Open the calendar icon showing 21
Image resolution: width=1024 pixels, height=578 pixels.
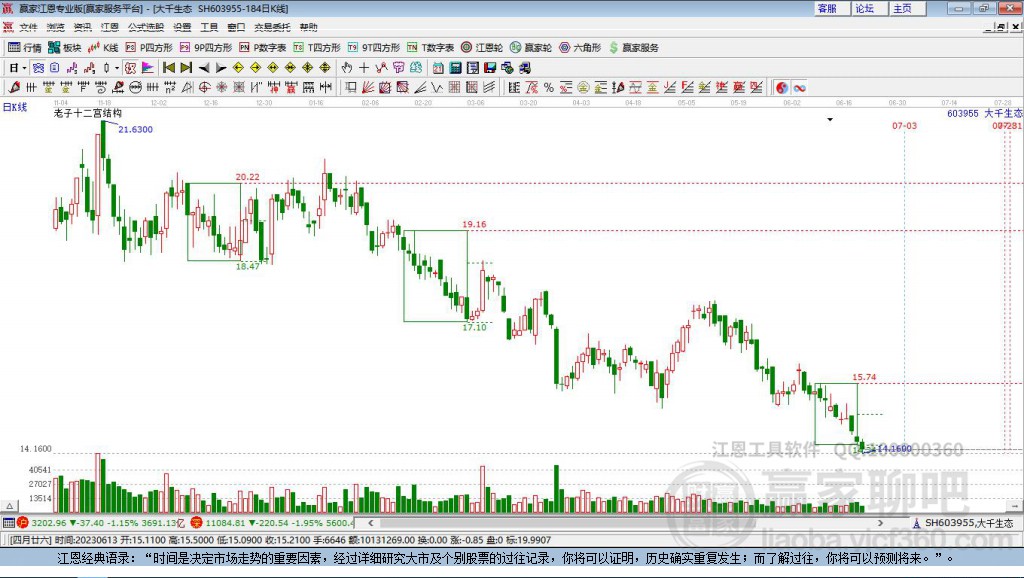tap(438, 67)
